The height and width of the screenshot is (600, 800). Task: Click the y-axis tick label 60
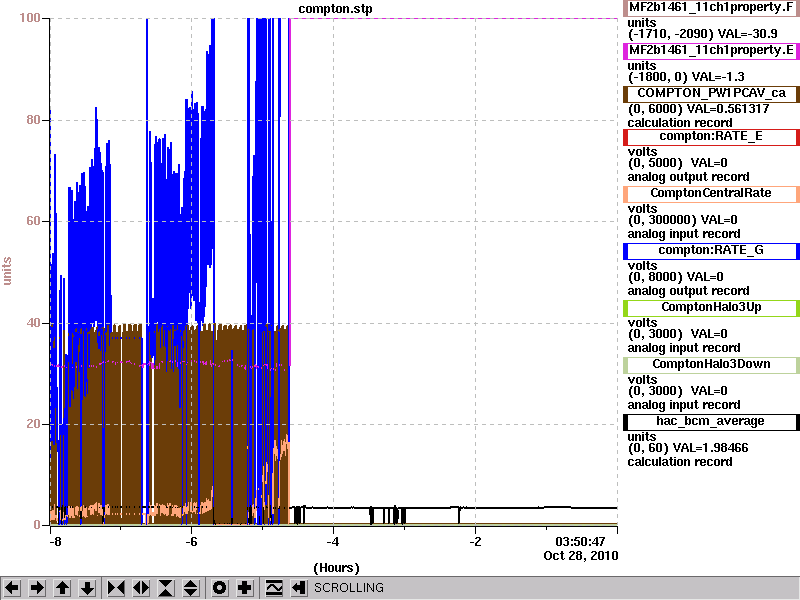(x=33, y=221)
